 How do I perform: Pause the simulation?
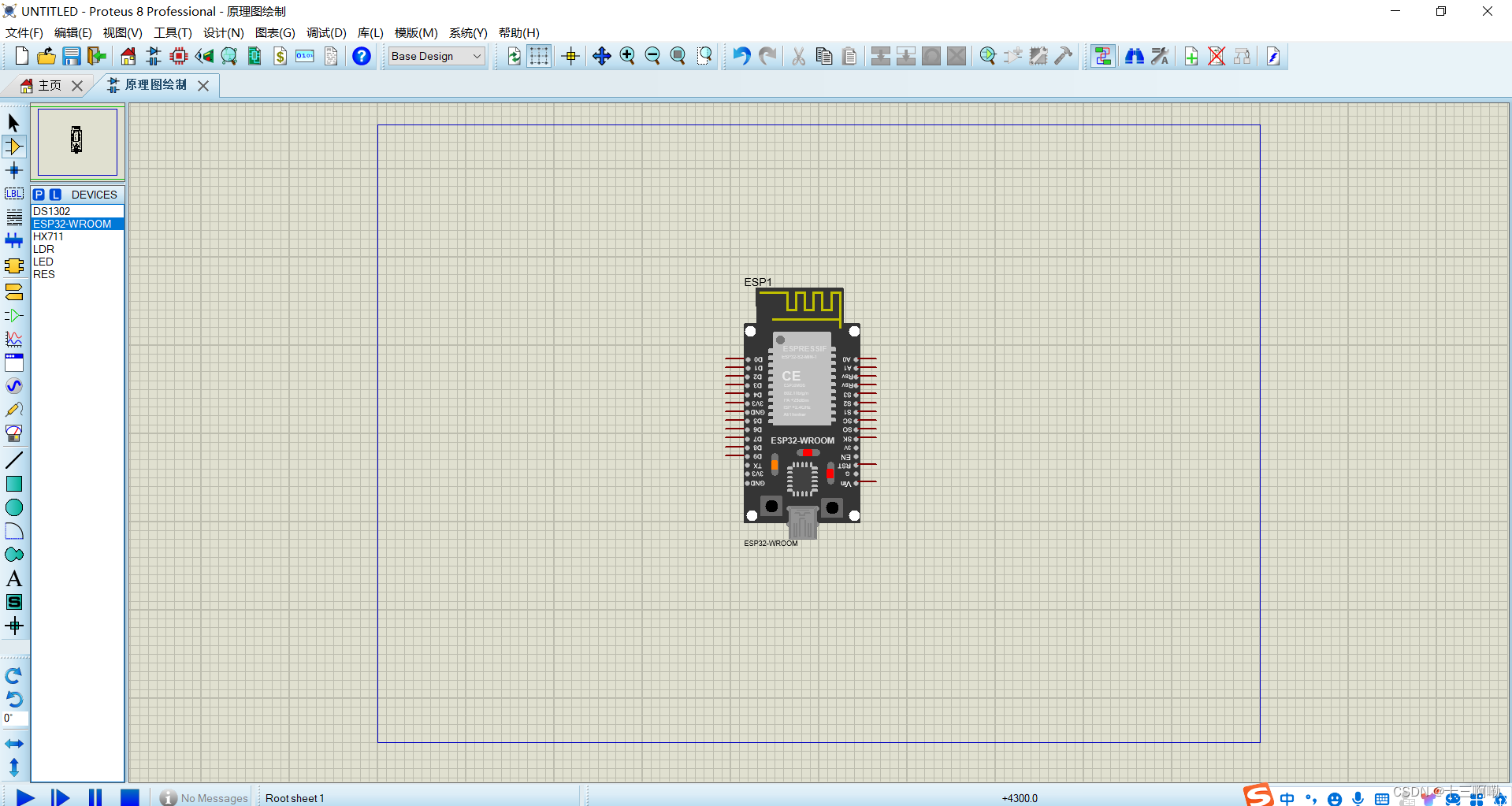95,797
